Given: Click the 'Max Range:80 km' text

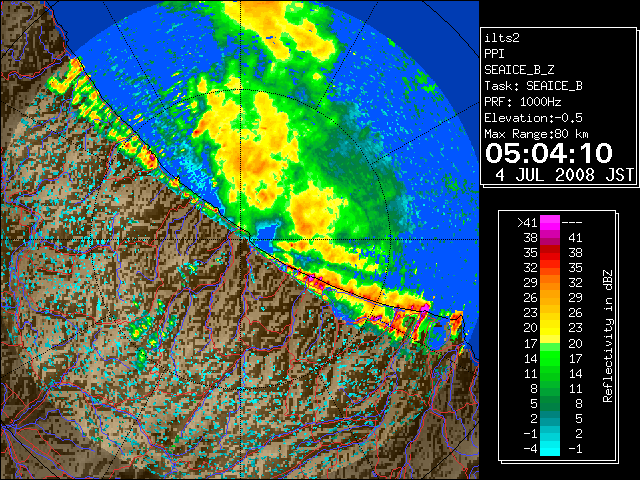Looking at the screenshot, I should point(537,134).
